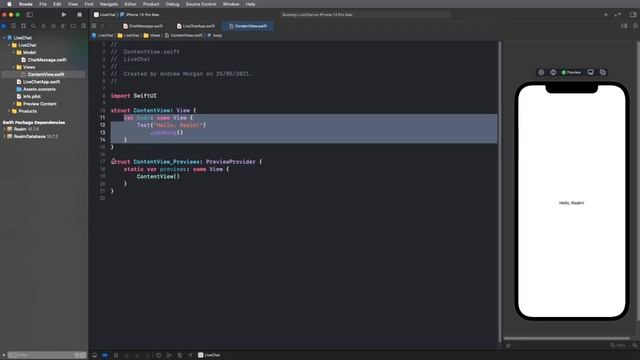This screenshot has width=640, height=360.
Task: Click the canvas horizontal scrollbar
Action: pos(567,338)
